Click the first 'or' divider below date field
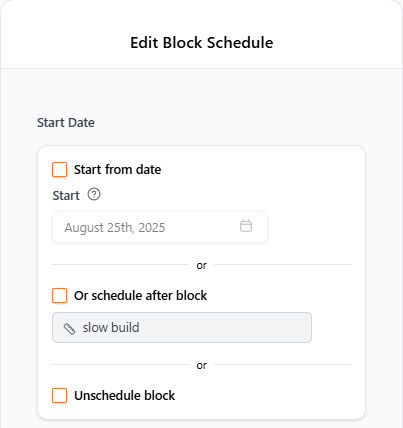This screenshot has height=428, width=403. [202, 265]
